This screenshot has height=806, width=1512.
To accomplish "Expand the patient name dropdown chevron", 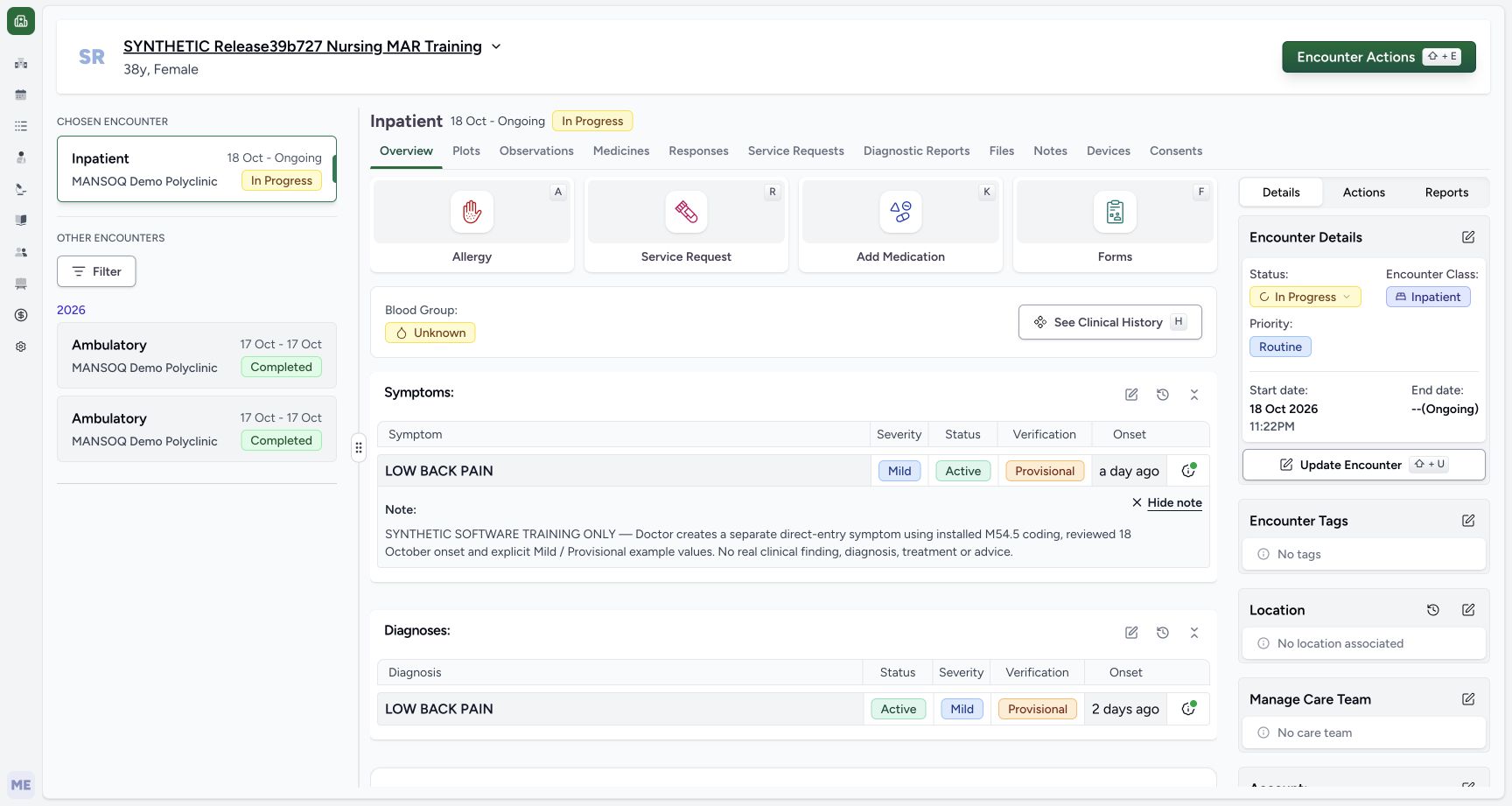I will (x=496, y=46).
